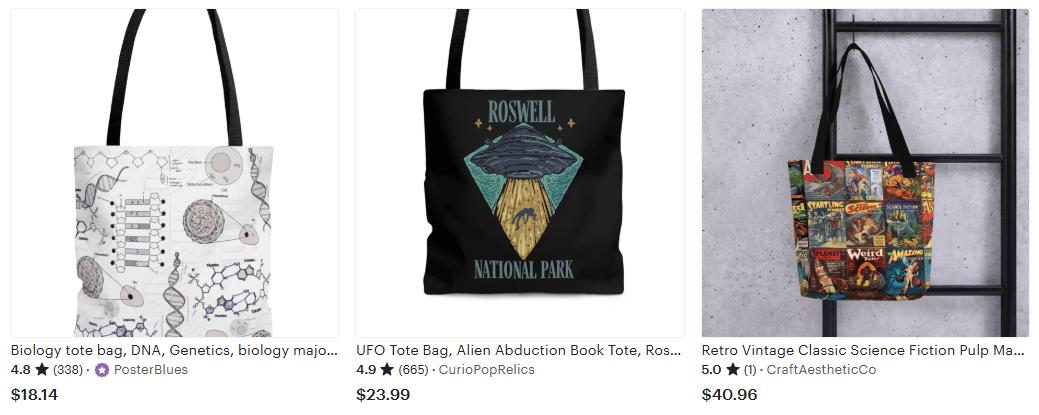
Task: Click the rating star on Biology tote listing
Action: click(x=42, y=369)
